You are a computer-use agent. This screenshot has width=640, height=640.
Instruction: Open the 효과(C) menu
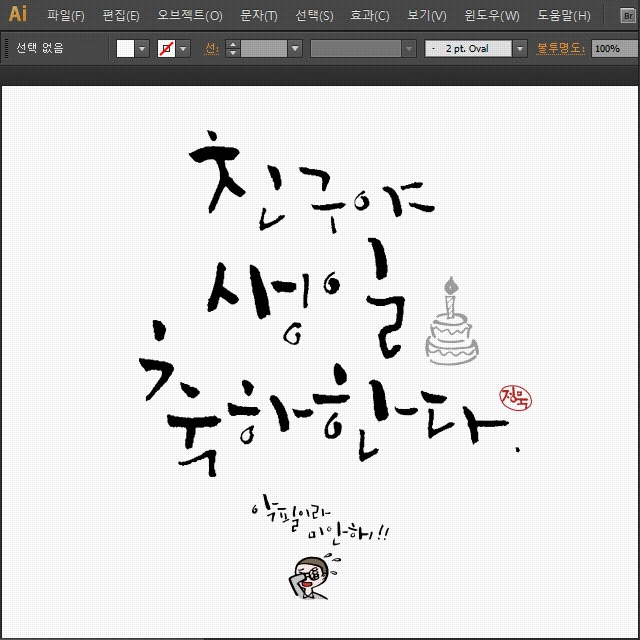370,16
